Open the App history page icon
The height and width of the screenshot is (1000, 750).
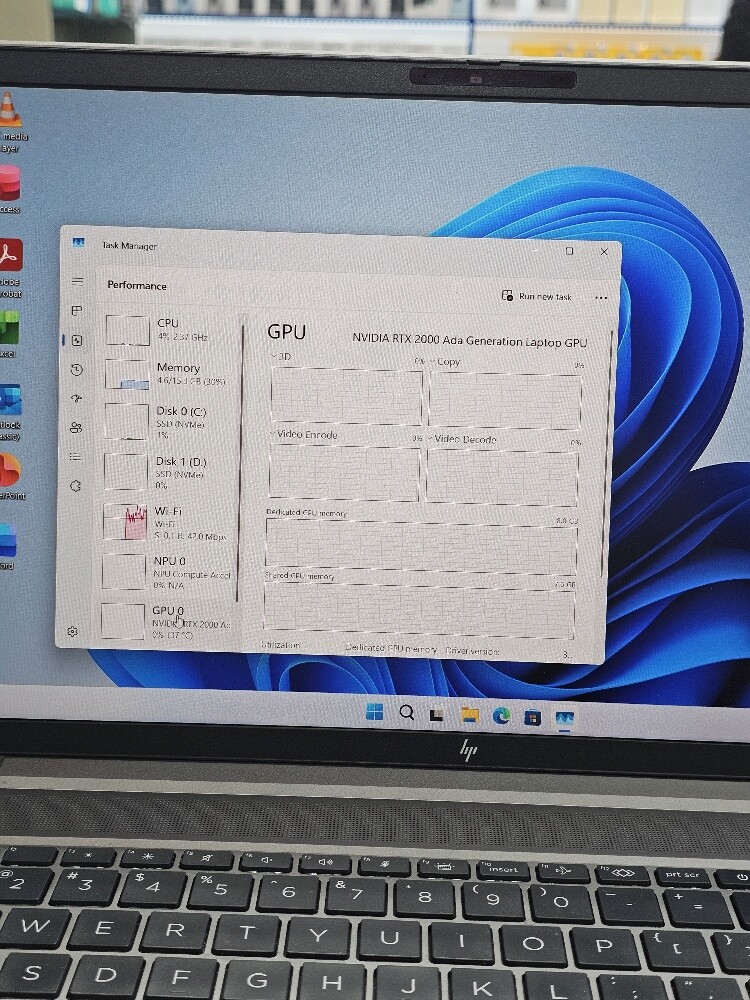(77, 370)
